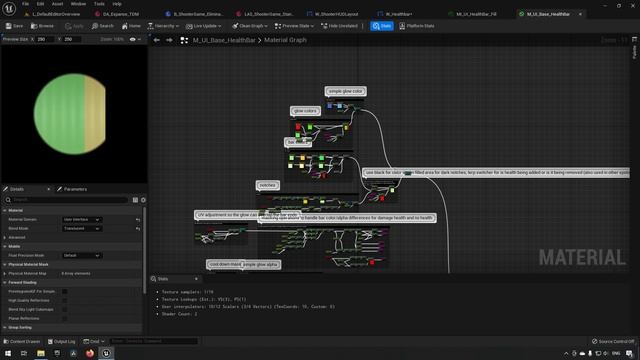Image resolution: width=640 pixels, height=360 pixels.
Task: Open the Hierarchy dropdown
Action: pos(163,26)
